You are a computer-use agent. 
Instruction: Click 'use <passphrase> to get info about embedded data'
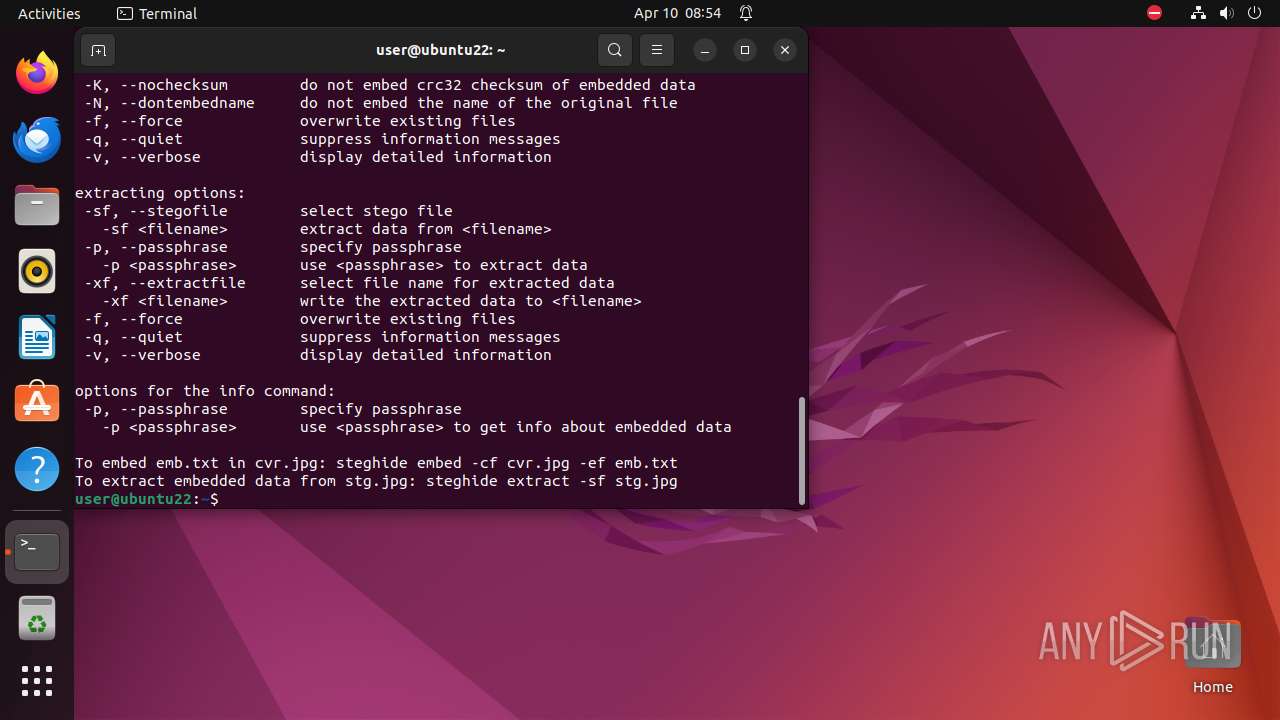516,427
